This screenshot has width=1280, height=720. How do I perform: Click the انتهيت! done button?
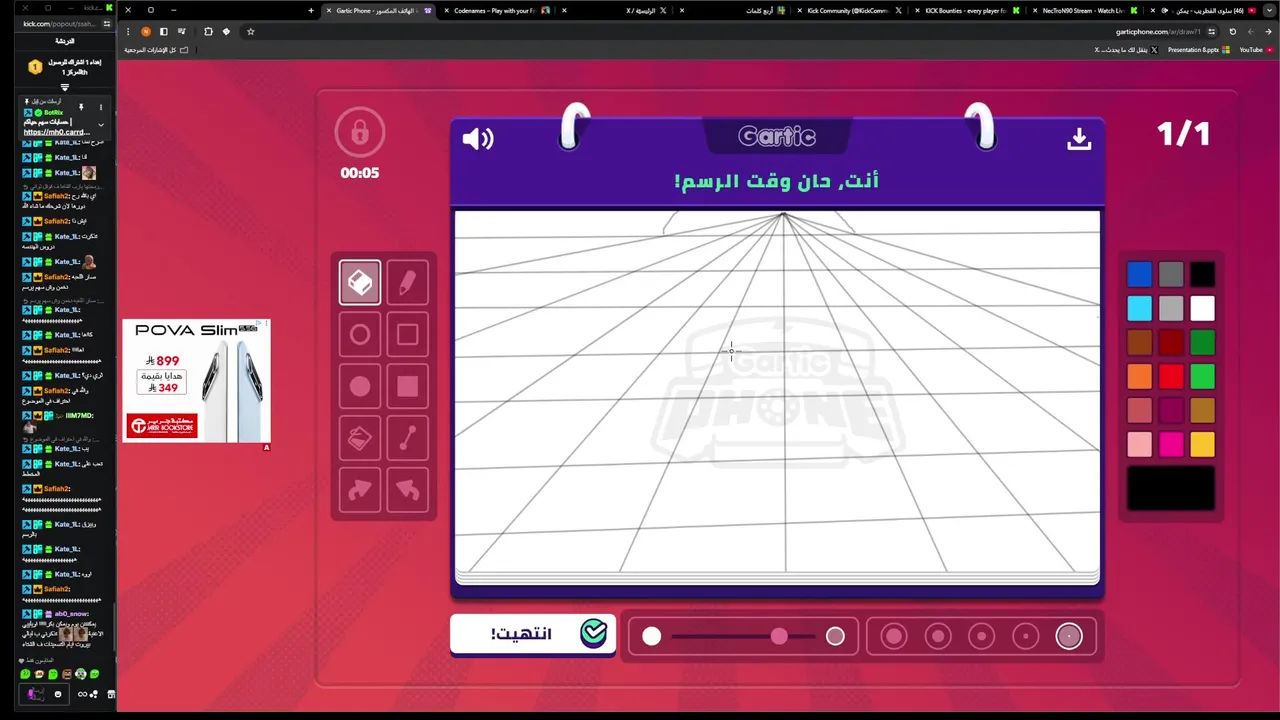tap(533, 634)
